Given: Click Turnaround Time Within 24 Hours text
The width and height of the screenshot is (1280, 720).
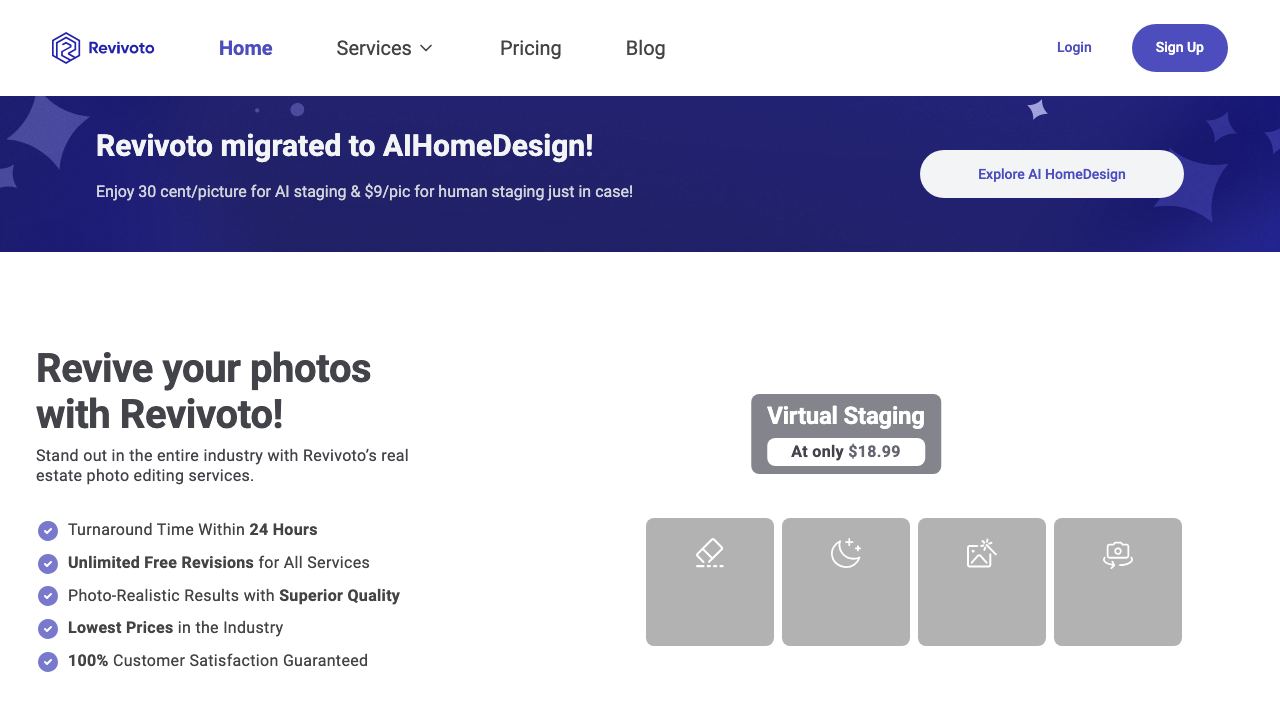Looking at the screenshot, I should coord(193,530).
